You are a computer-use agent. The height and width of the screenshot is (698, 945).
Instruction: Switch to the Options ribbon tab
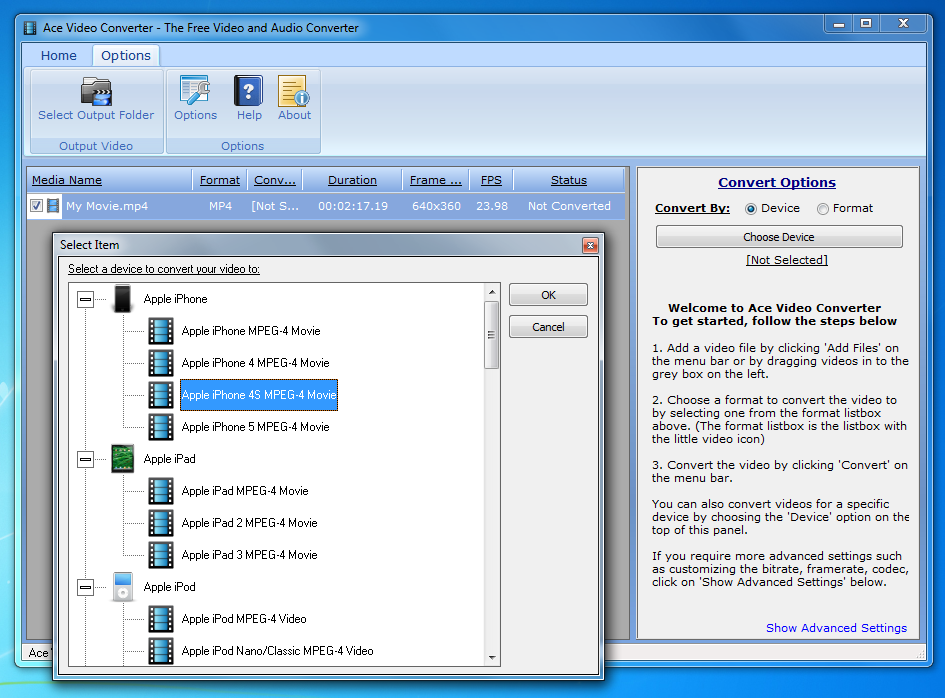coord(125,55)
